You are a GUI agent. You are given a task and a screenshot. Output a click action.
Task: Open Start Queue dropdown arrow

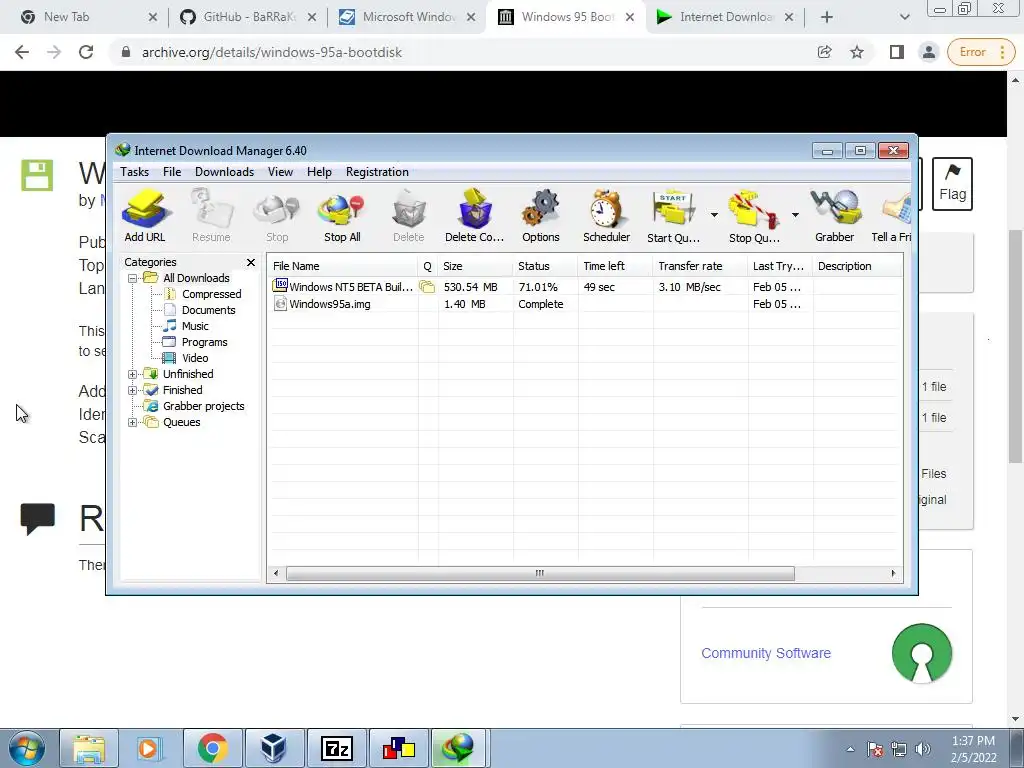714,215
